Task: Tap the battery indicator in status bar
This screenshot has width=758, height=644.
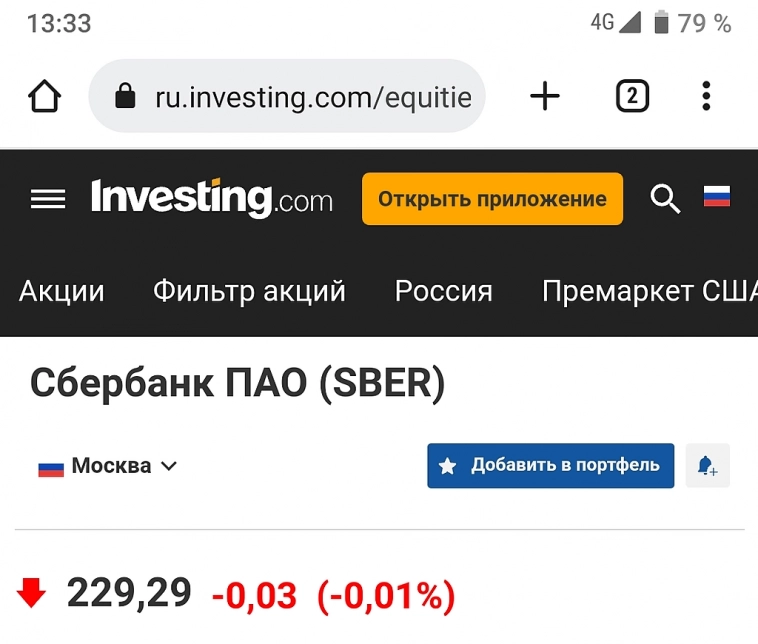Action: pos(661,23)
